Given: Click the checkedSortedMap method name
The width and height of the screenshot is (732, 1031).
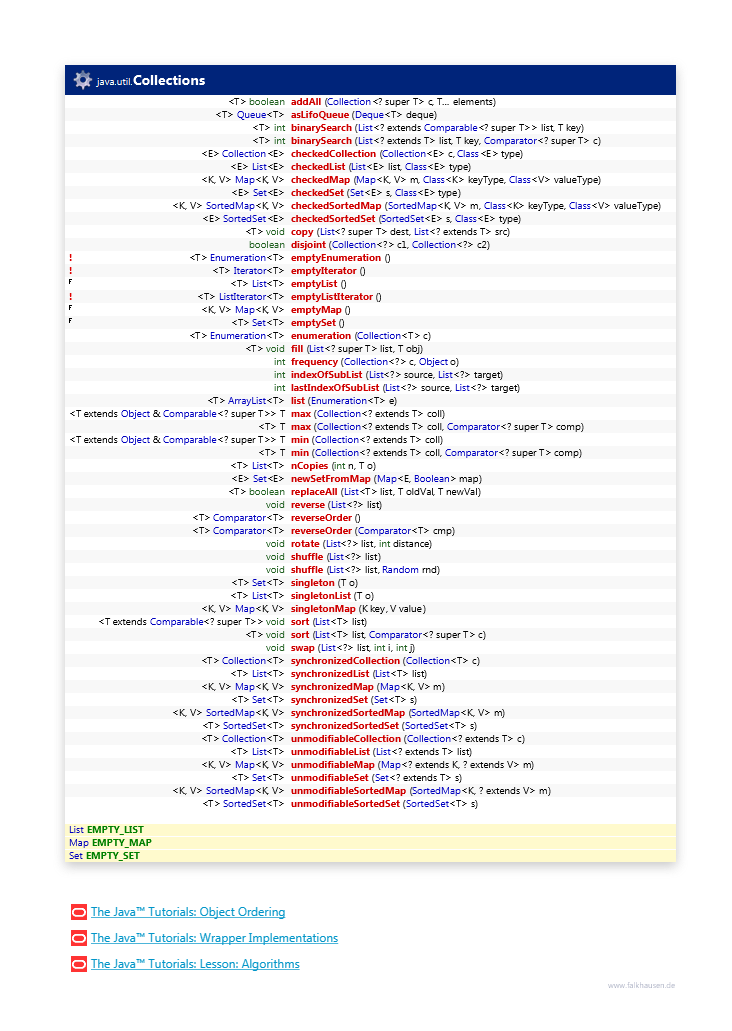Looking at the screenshot, I should (x=336, y=206).
